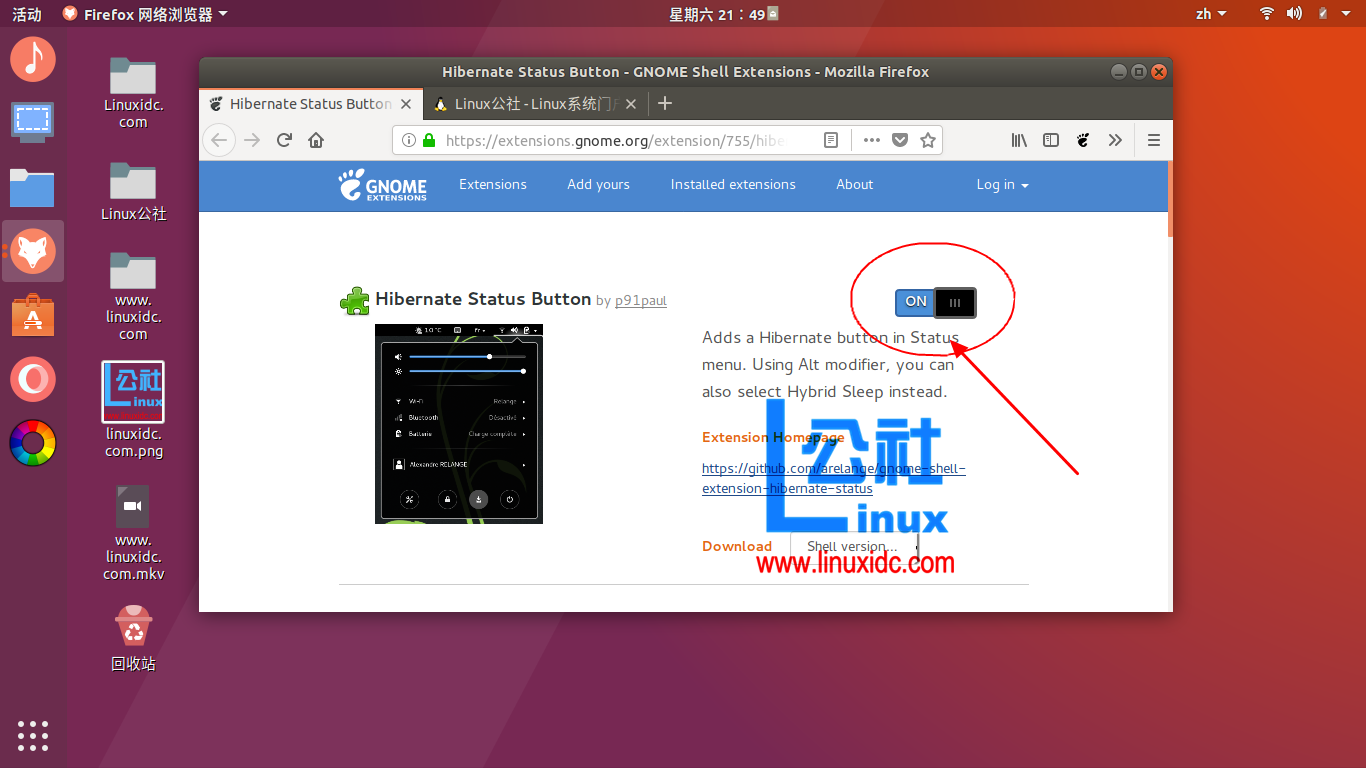
Task: Close the Hibernate Status Button tab
Action: coord(406,104)
